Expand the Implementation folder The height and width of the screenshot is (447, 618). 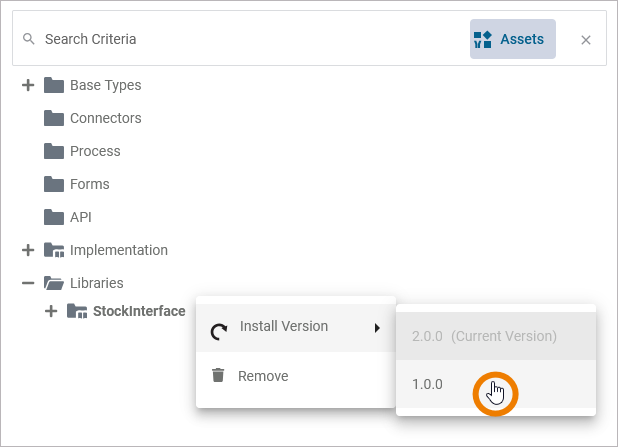28,250
